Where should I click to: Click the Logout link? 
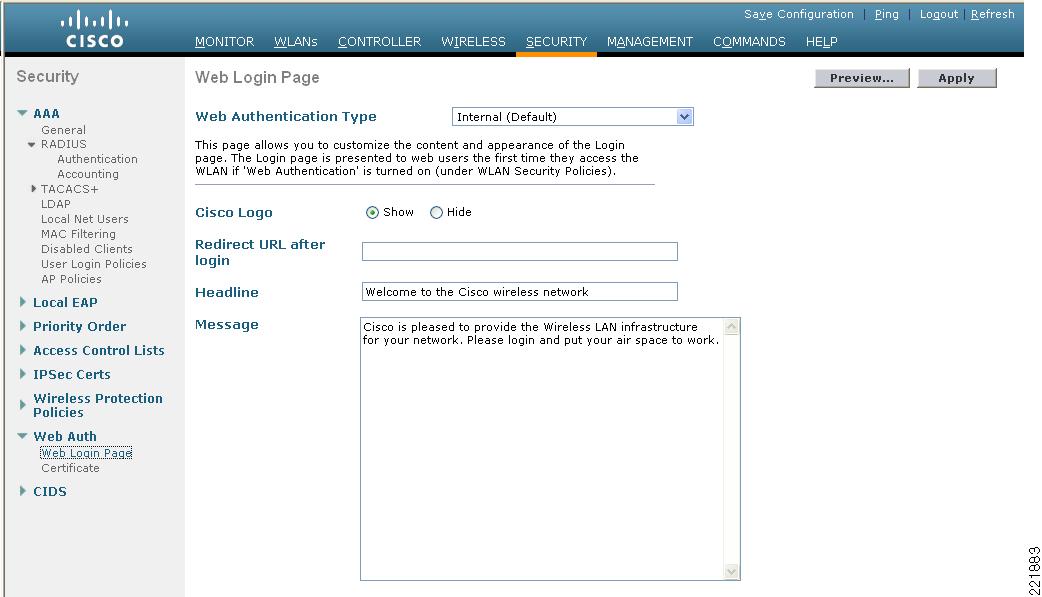tap(939, 14)
